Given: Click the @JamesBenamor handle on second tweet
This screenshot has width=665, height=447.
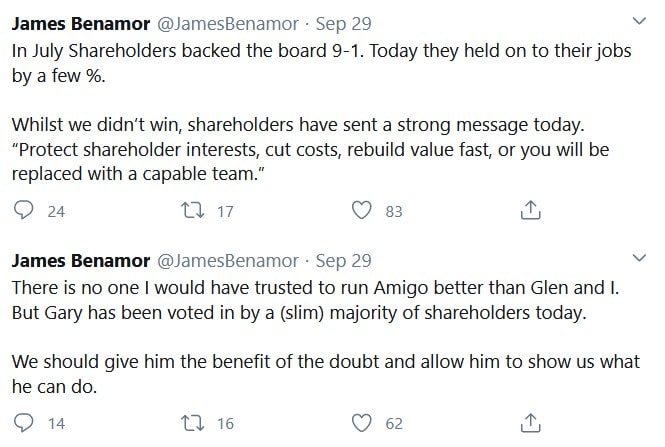Looking at the screenshot, I should [228, 261].
